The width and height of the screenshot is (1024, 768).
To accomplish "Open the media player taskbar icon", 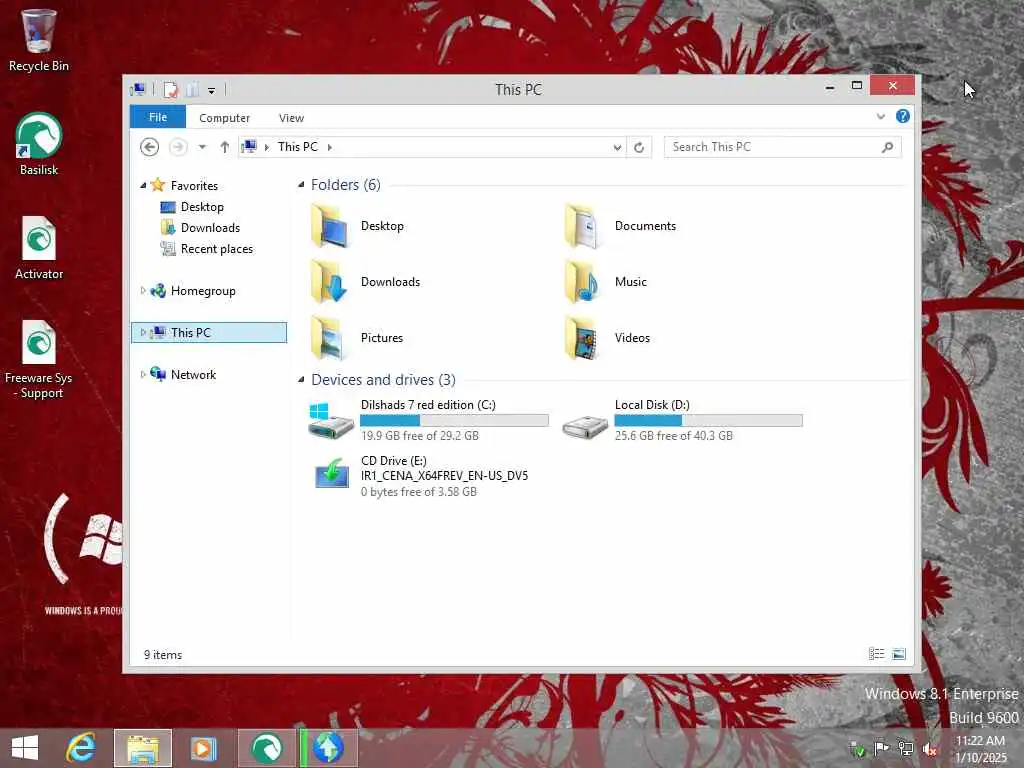I will click(x=203, y=748).
